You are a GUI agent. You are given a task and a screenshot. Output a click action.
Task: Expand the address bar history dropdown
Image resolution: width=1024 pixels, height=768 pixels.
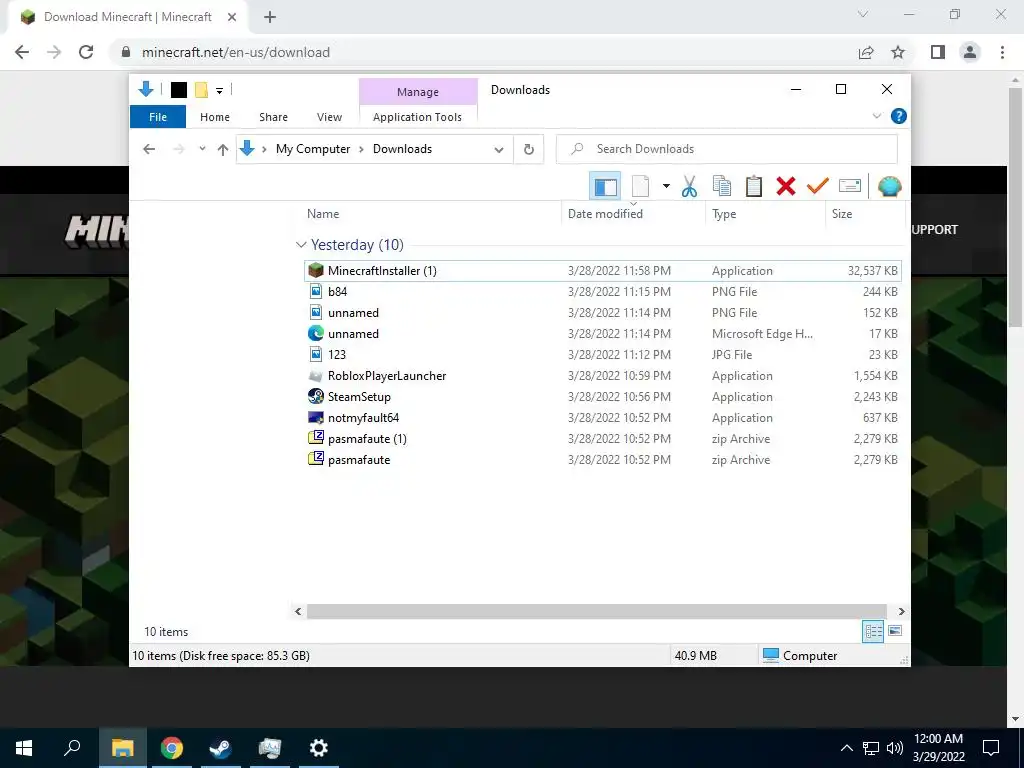[499, 150]
